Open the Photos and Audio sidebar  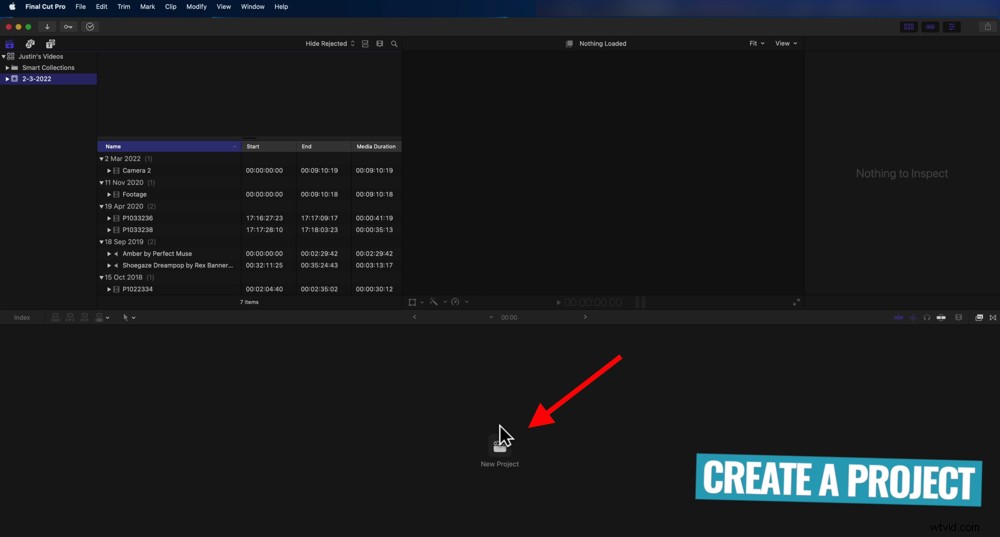(x=30, y=44)
